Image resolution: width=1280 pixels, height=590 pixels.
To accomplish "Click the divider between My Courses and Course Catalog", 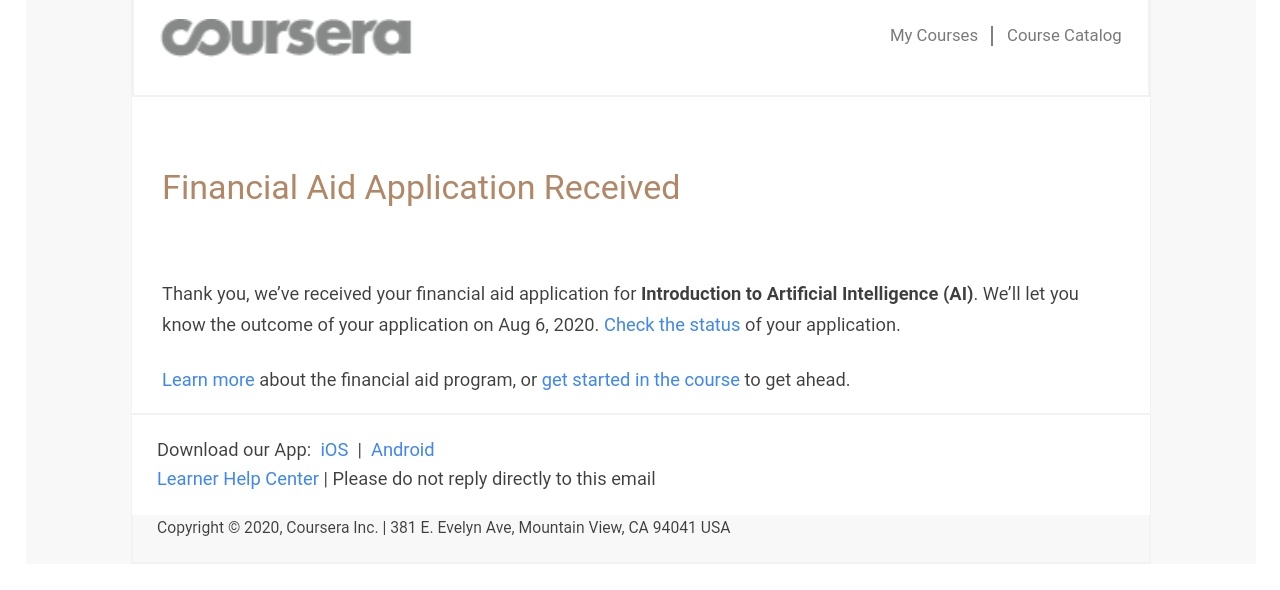I will (x=992, y=36).
